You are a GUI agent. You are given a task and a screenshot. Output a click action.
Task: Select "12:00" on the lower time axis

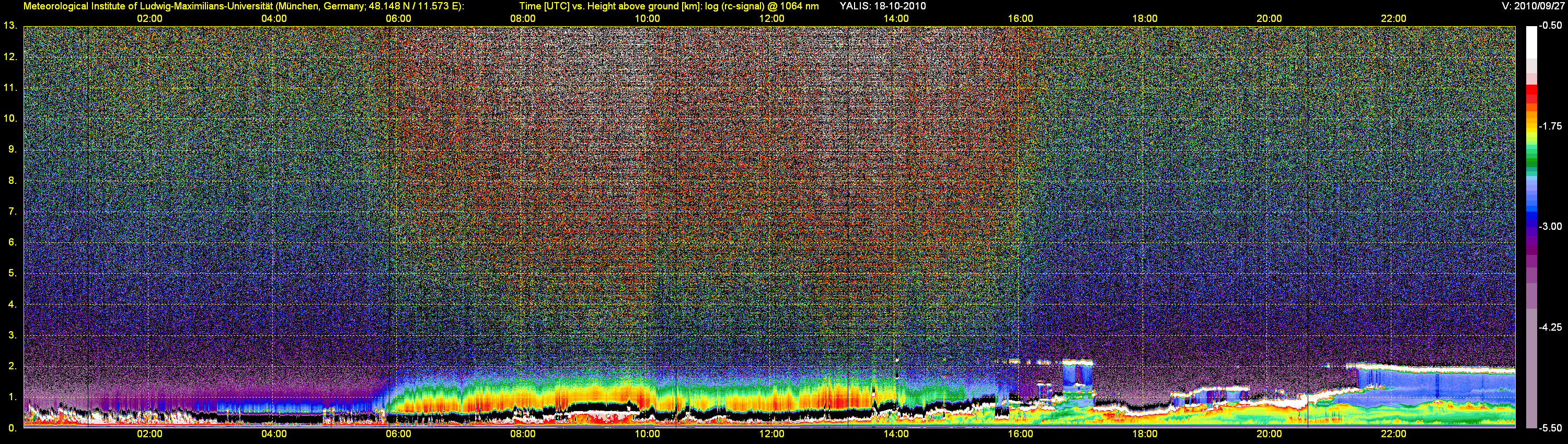pos(771,434)
